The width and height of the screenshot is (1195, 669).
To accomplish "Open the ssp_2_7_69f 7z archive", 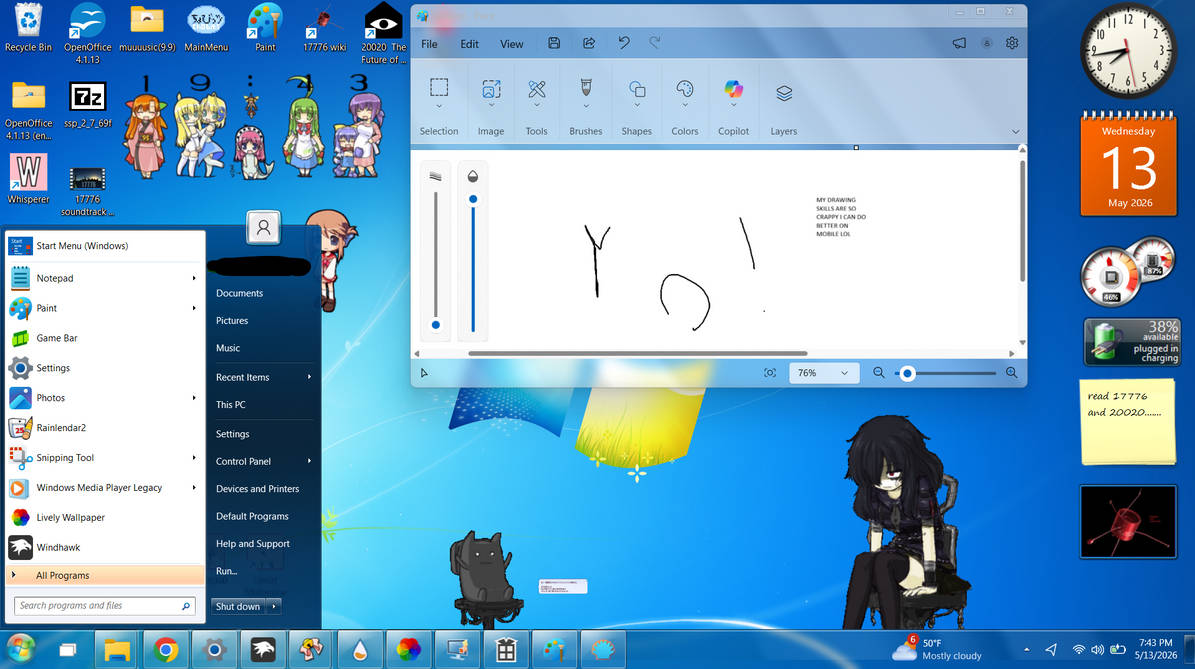I will point(88,103).
